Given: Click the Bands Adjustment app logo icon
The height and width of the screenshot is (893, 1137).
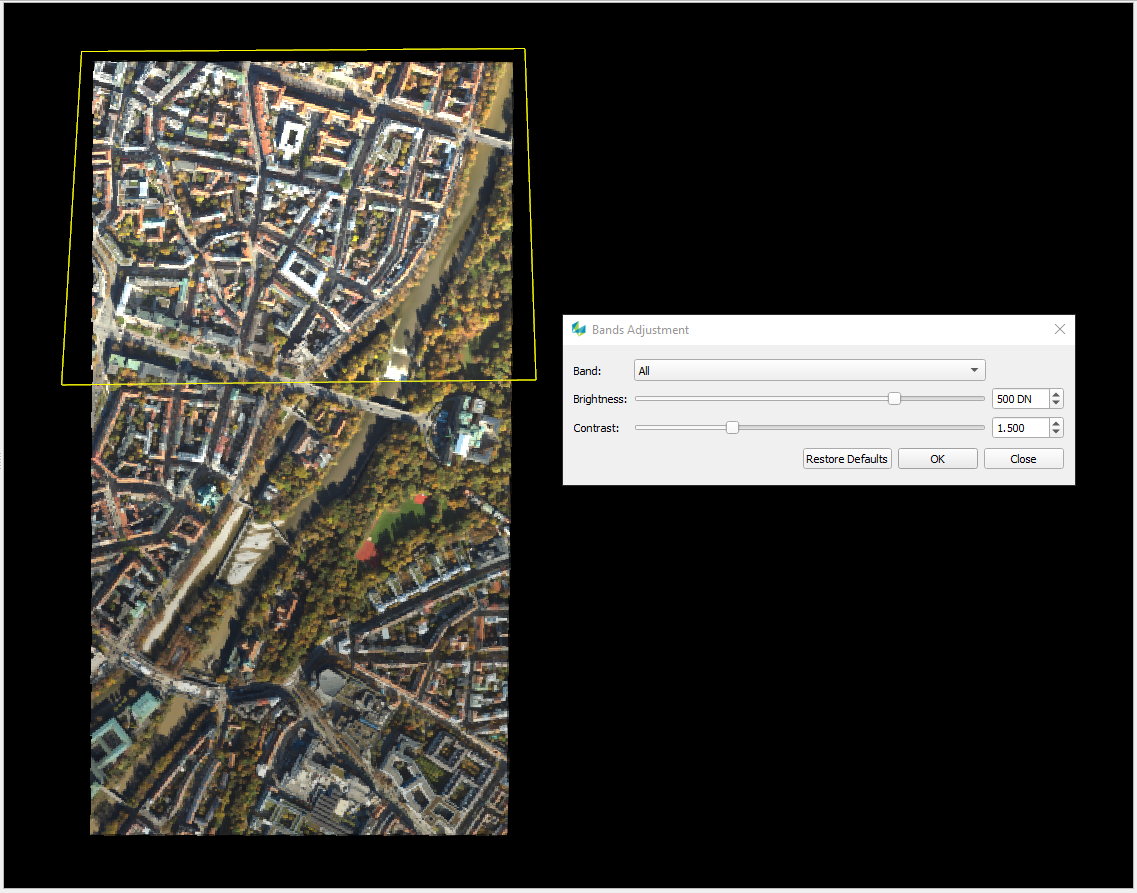Looking at the screenshot, I should [578, 329].
